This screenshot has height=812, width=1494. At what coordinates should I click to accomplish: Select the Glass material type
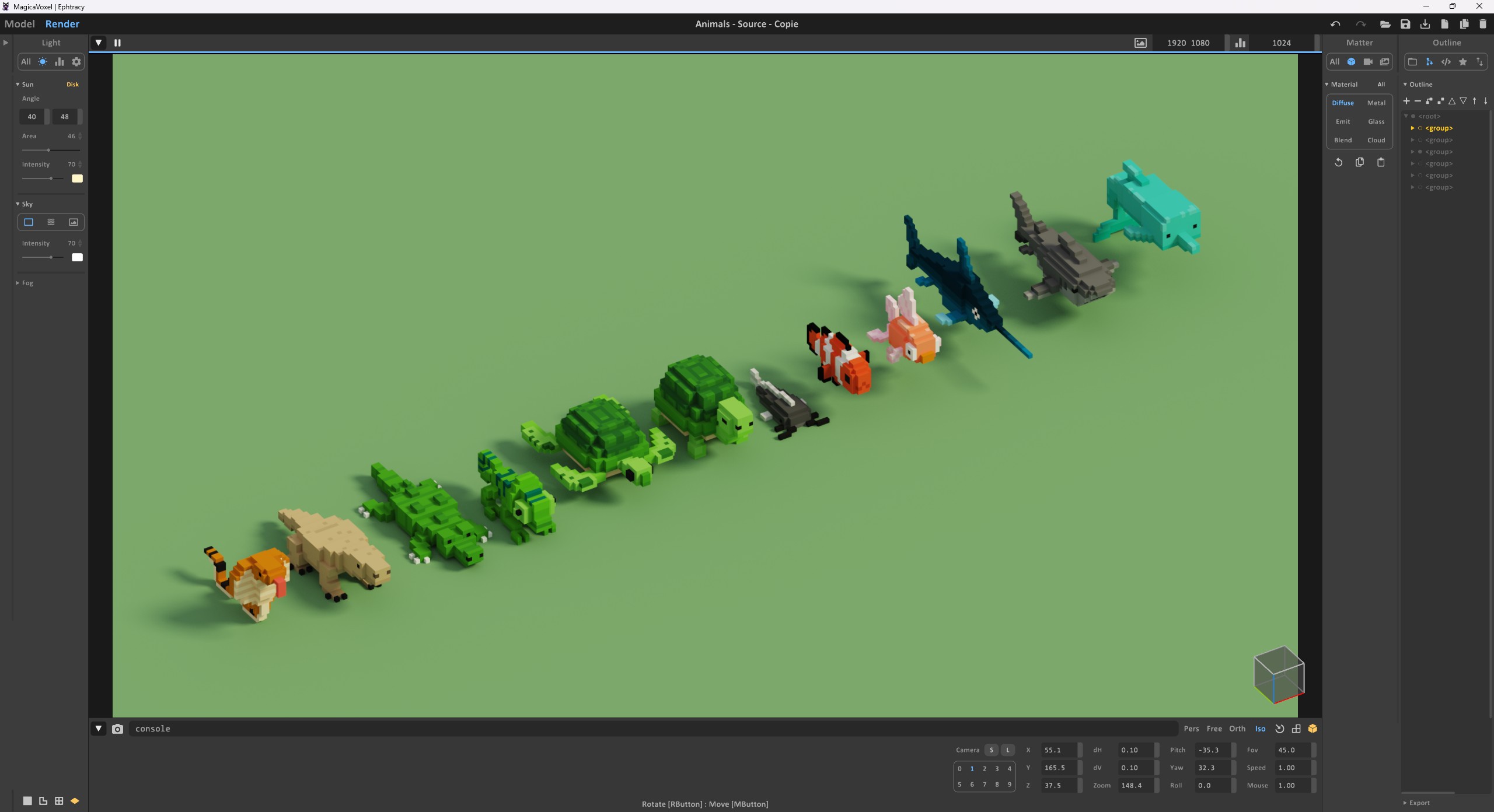click(1376, 121)
